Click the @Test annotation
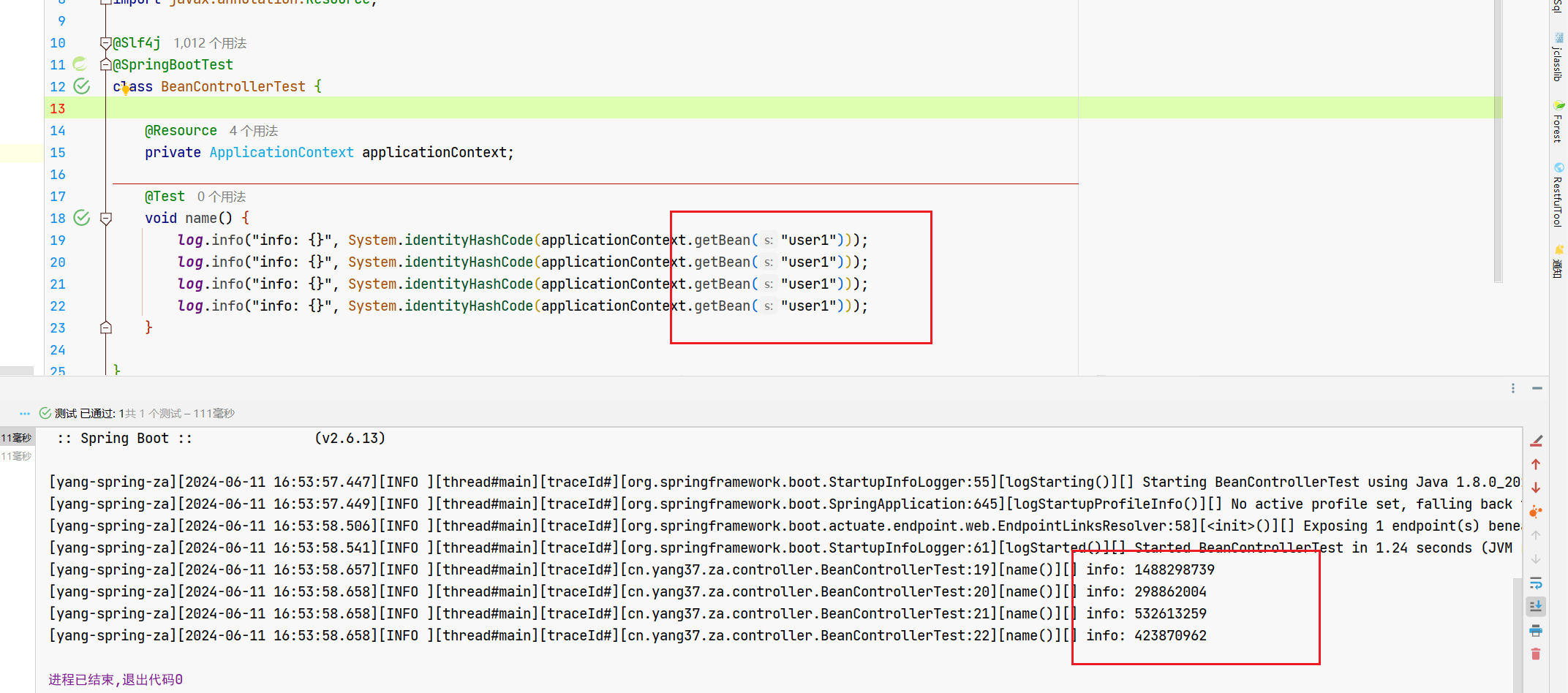 pyautogui.click(x=165, y=196)
